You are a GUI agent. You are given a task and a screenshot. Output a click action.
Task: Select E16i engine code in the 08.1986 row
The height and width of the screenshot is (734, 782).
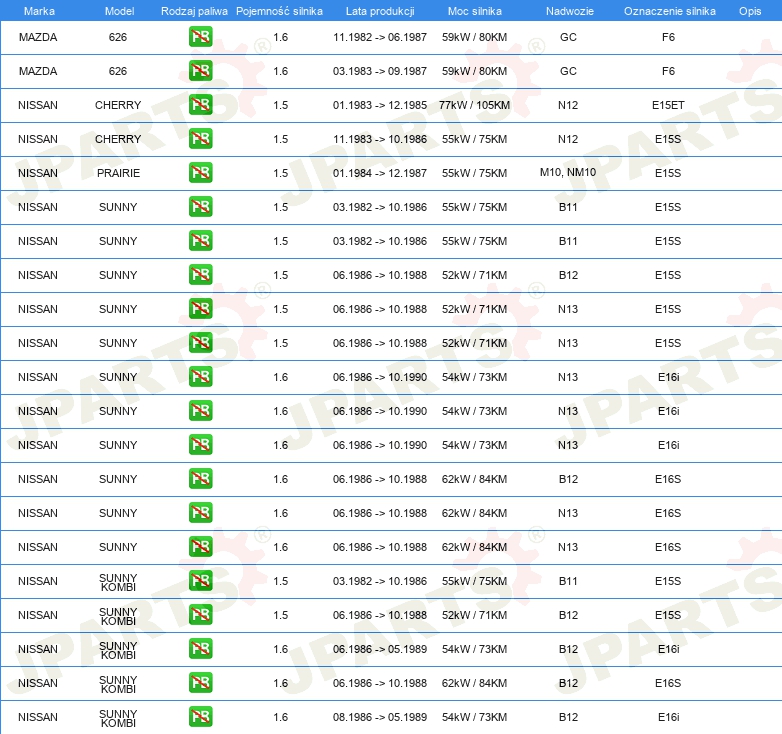[x=668, y=717]
